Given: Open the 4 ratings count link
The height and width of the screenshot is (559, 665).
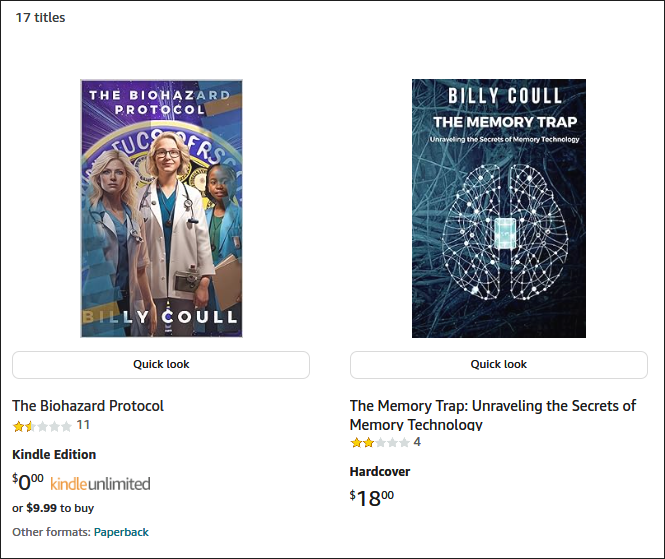Looking at the screenshot, I should click(417, 442).
